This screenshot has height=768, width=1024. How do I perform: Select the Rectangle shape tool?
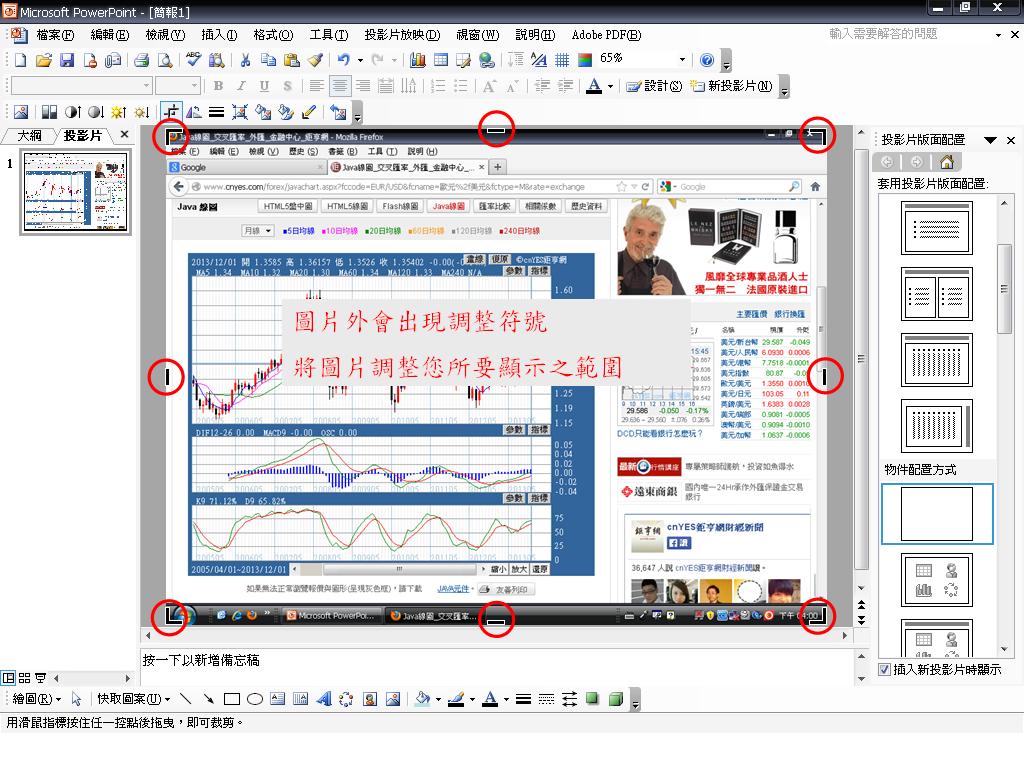click(232, 699)
